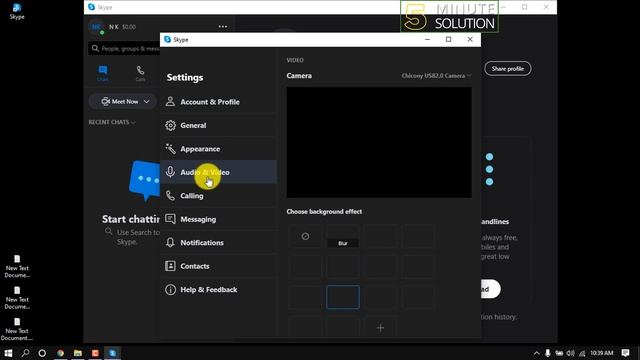
Task: Click the Share profile button
Action: click(x=507, y=69)
